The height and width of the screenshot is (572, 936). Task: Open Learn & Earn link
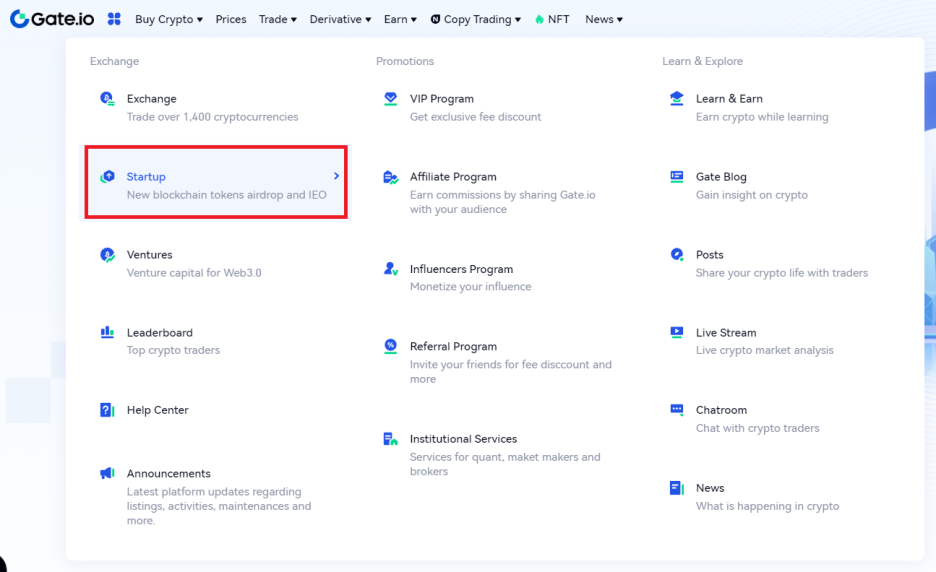(729, 99)
